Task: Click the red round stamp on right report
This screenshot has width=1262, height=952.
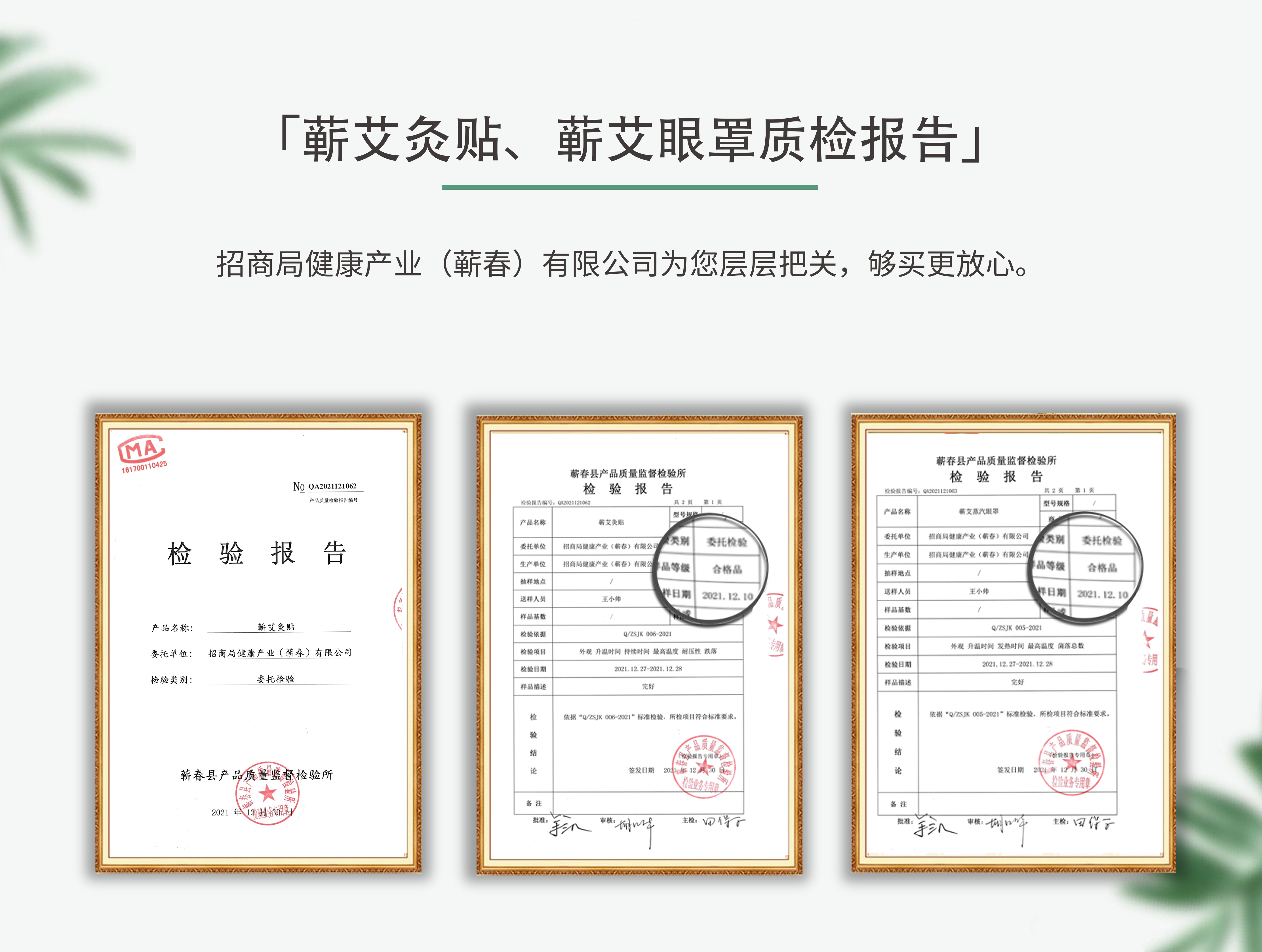Action: point(1071,763)
